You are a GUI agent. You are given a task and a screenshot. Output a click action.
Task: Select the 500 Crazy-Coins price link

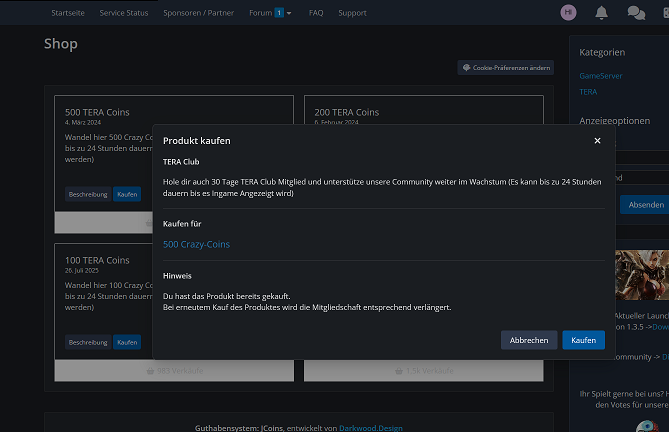tap(196, 244)
